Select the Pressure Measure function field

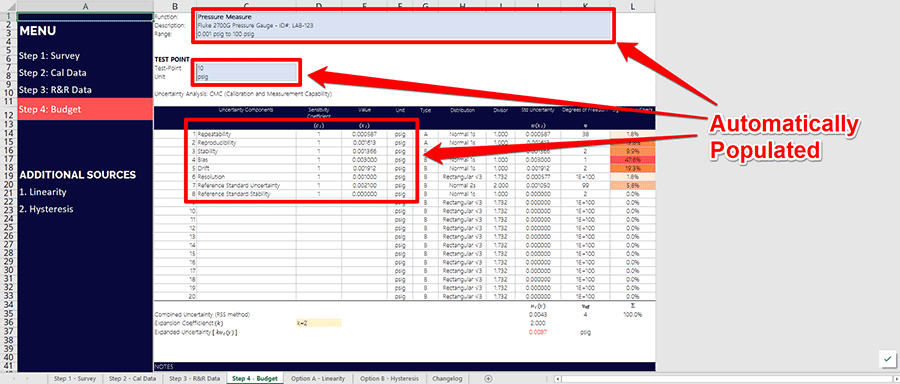[x=404, y=17]
